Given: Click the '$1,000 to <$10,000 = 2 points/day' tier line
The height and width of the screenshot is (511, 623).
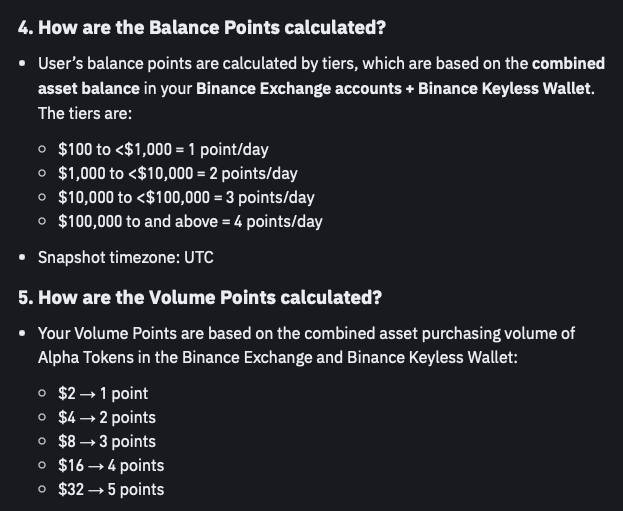Looking at the screenshot, I should pyautogui.click(x=178, y=173).
